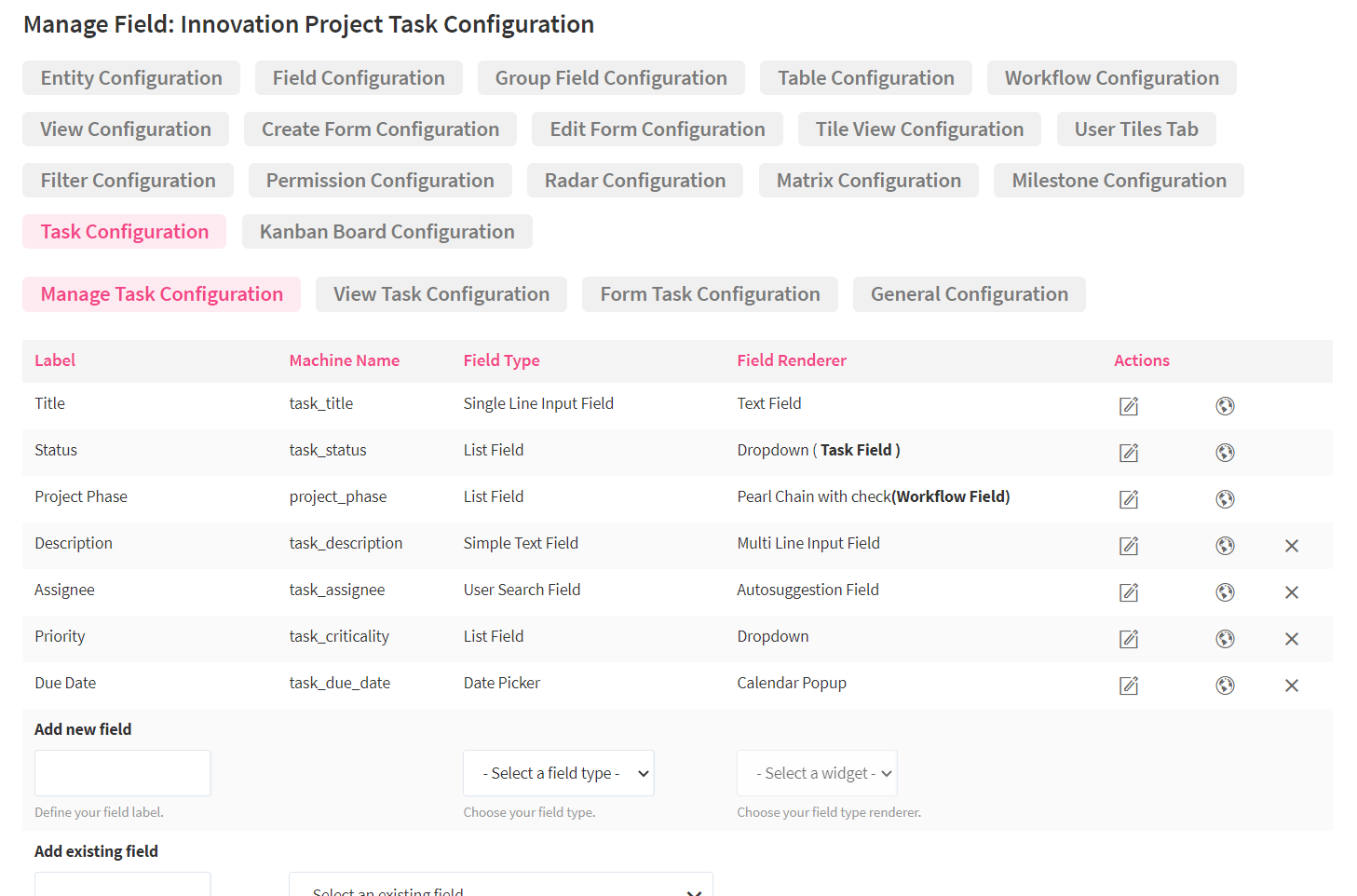Click the new field label input box
Image resolution: width=1357 pixels, height=896 pixels.
[122, 772]
